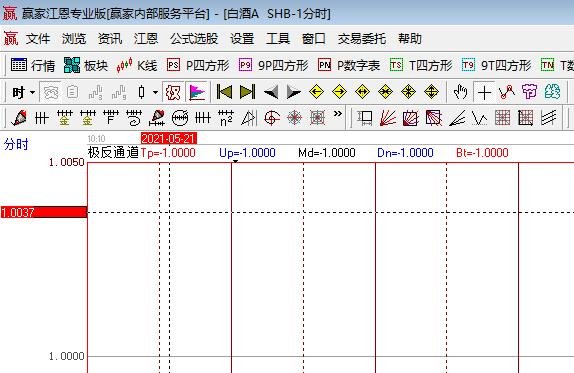Click yellow diamond all-direction expand icon
The height and width of the screenshot is (373, 574).
coord(432,92)
